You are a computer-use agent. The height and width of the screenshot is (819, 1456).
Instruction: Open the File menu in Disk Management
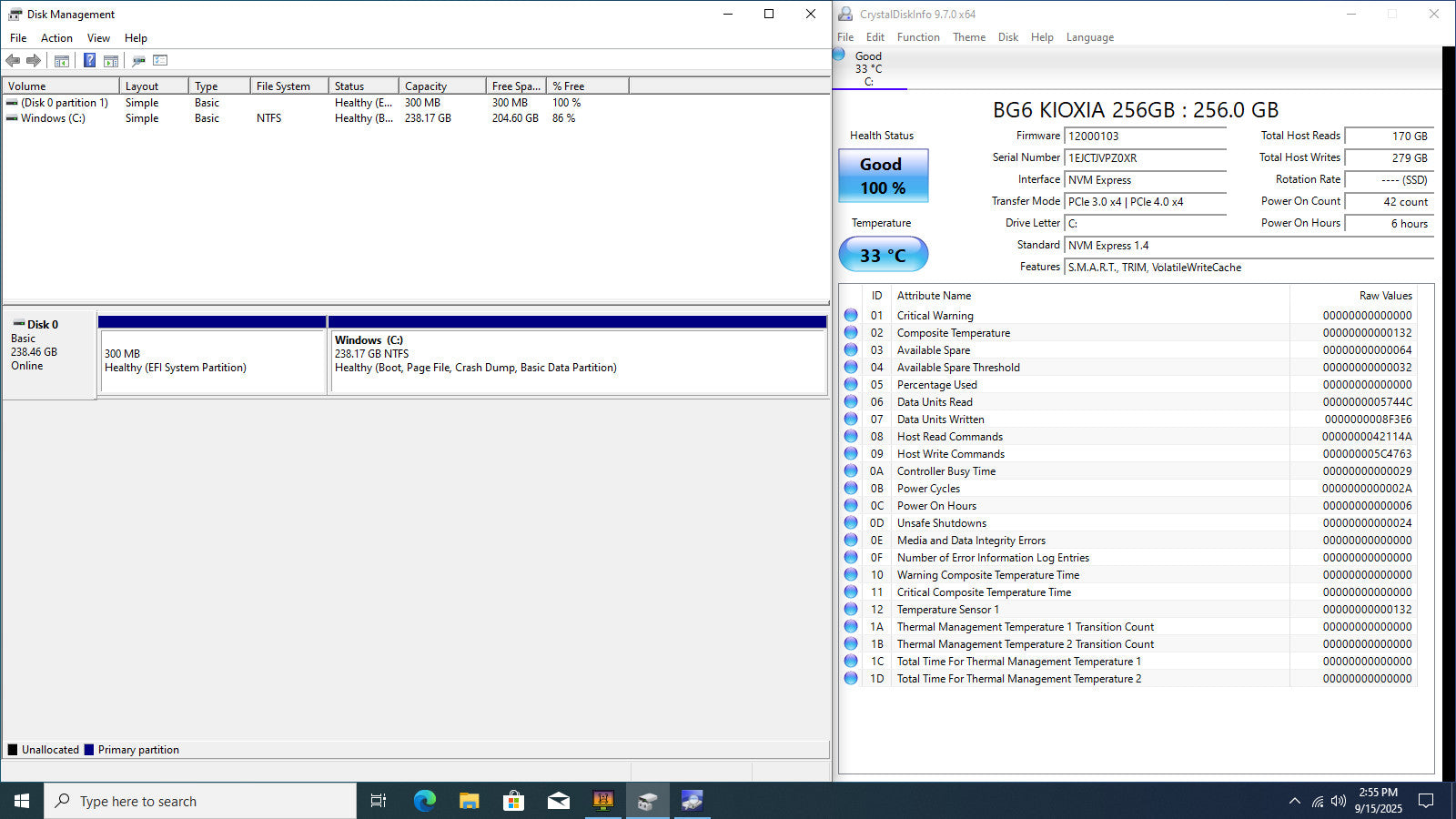click(x=18, y=38)
